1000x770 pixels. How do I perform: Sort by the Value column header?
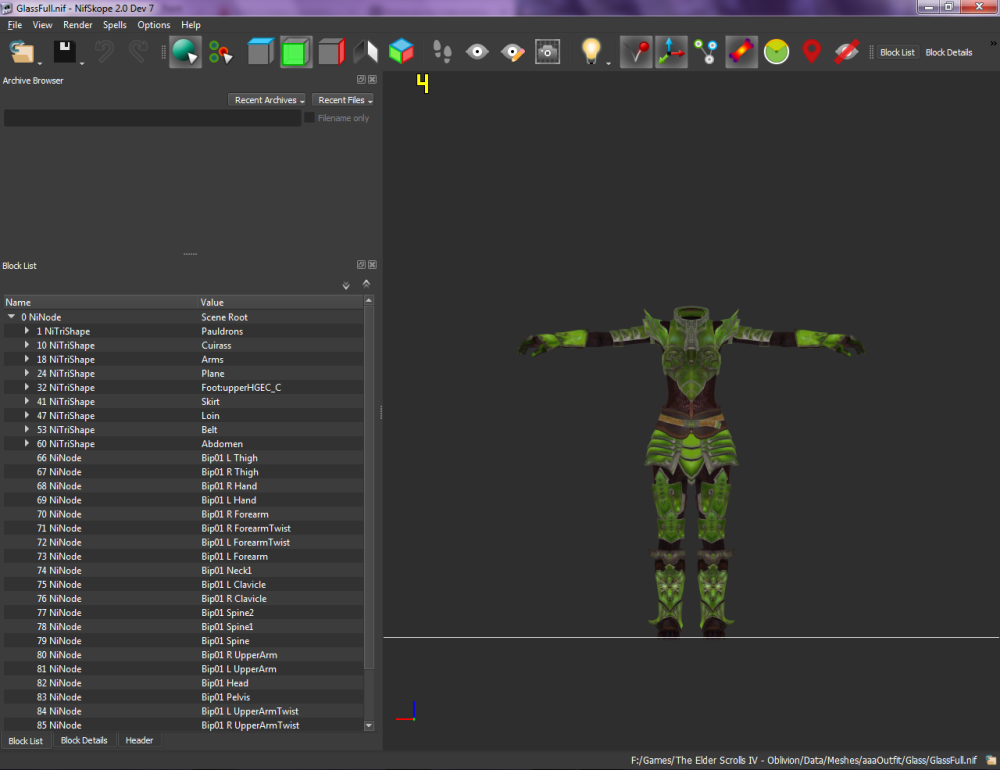pyautogui.click(x=280, y=302)
